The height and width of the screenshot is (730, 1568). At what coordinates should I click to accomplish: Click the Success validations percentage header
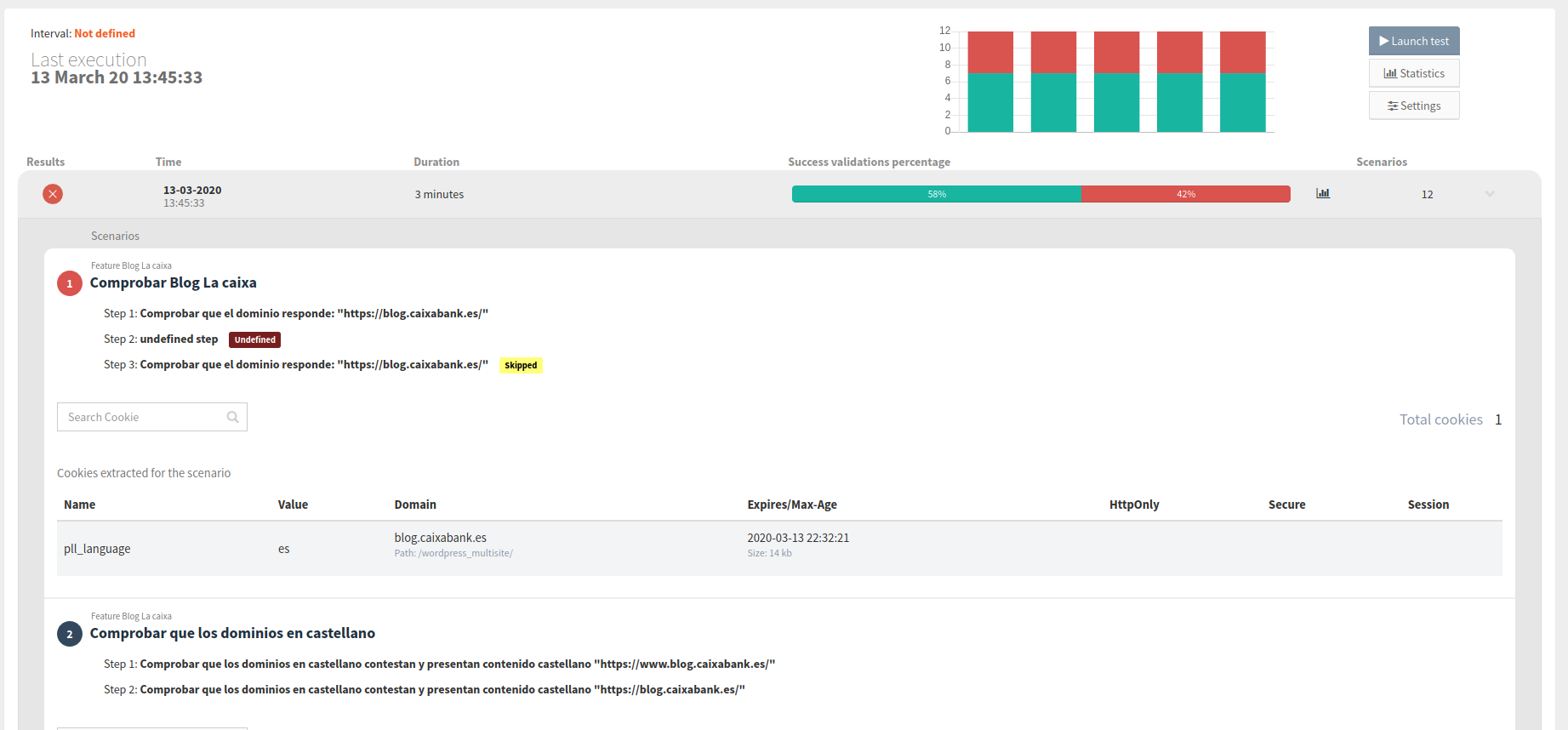coord(869,162)
